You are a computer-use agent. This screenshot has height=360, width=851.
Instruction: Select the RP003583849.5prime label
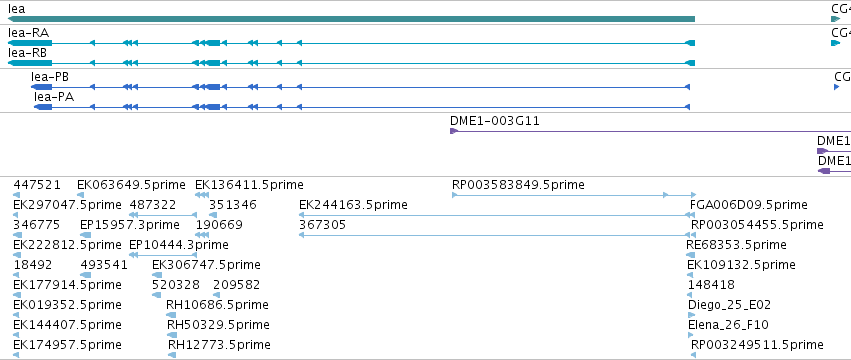click(518, 185)
